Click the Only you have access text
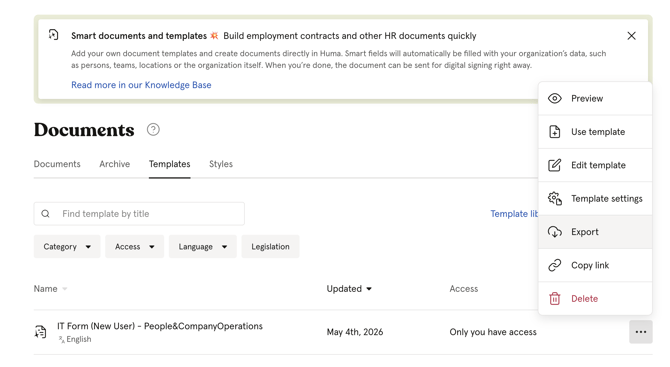 (x=493, y=332)
